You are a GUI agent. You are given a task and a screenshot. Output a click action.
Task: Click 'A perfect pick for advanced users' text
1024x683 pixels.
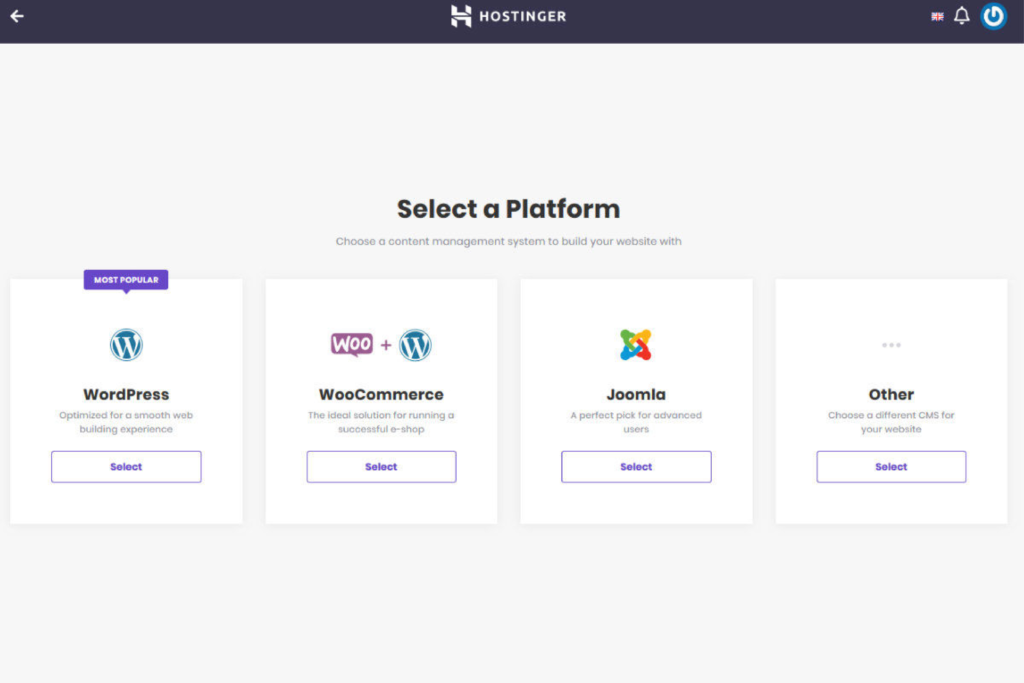click(636, 422)
